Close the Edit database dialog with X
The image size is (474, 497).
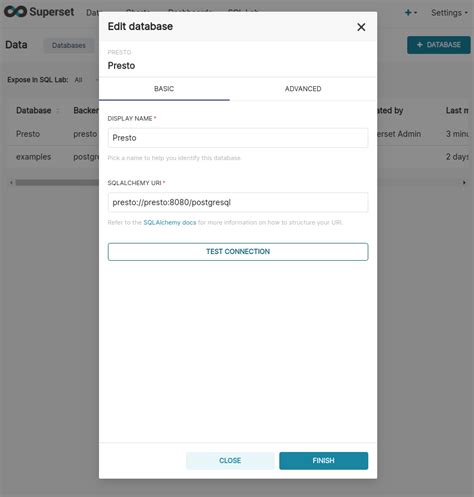(361, 27)
